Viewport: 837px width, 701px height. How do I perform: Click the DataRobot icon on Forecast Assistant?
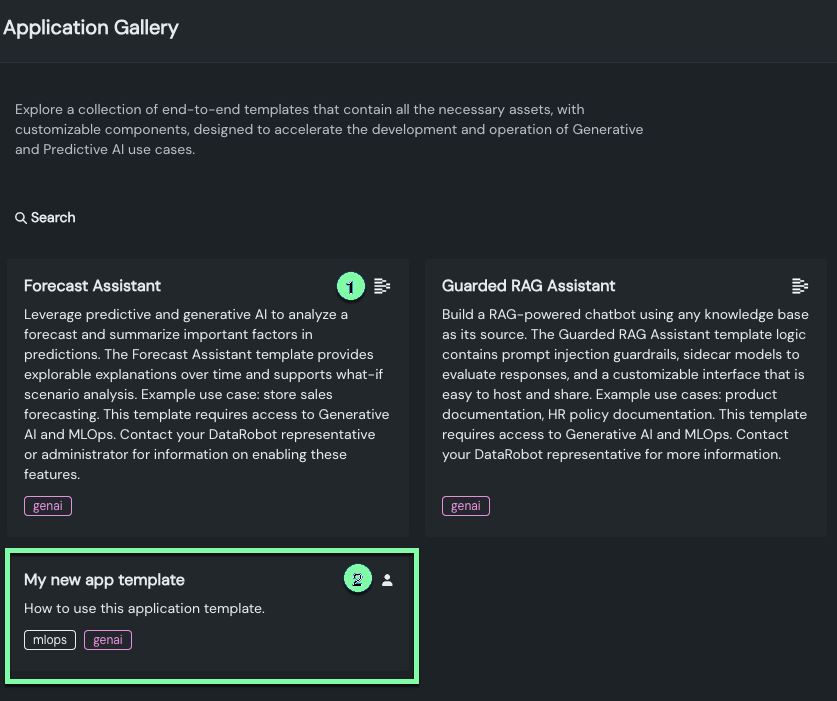pos(381,287)
